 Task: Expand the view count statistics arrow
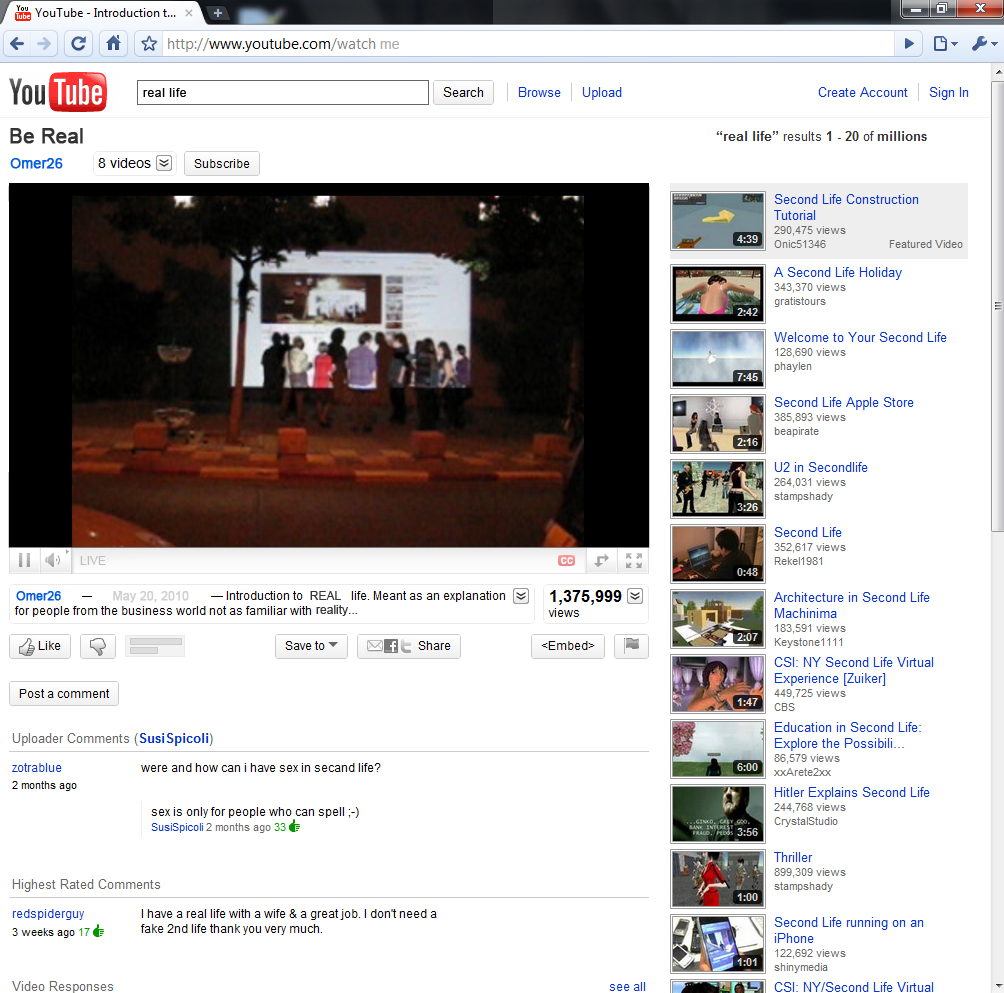click(x=635, y=596)
